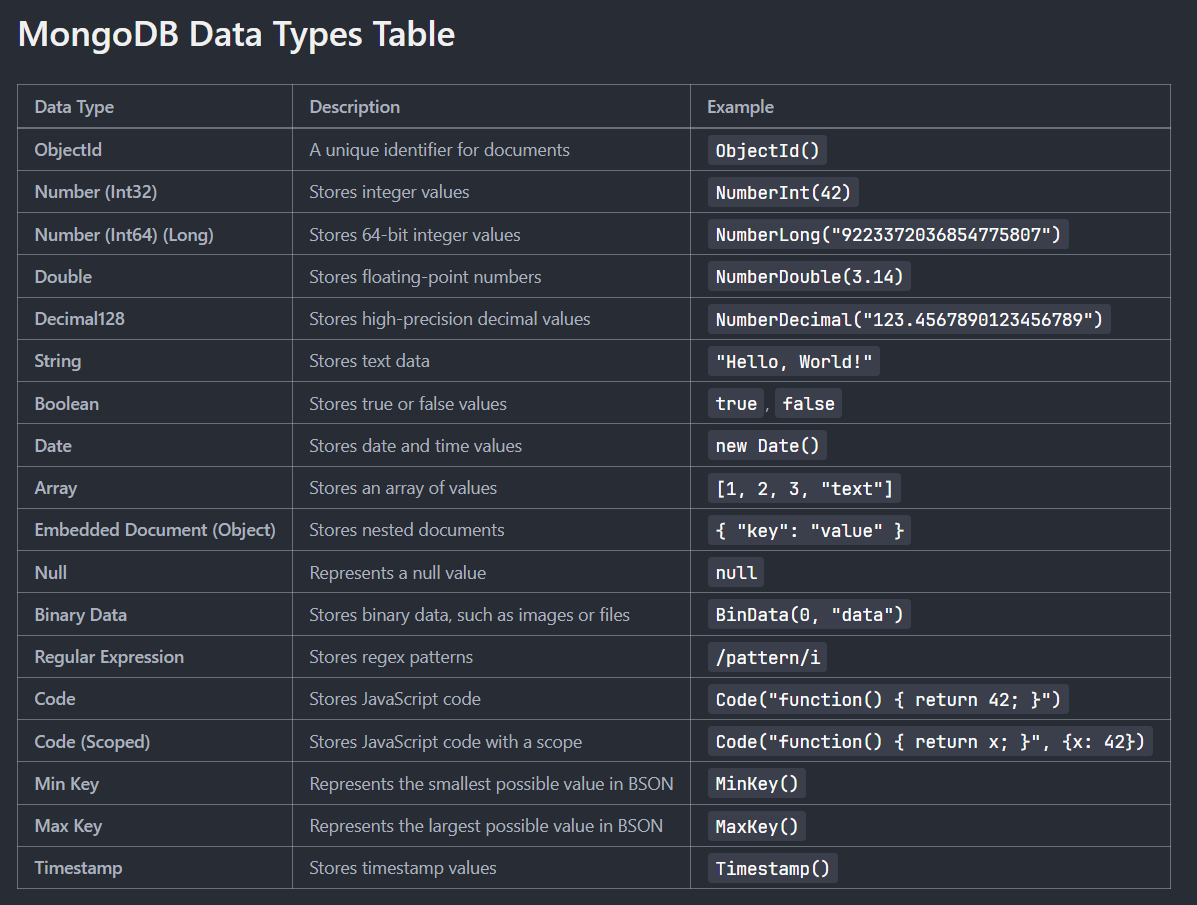The height and width of the screenshot is (905, 1197).
Task: Select the null example snippet
Action: tap(736, 571)
